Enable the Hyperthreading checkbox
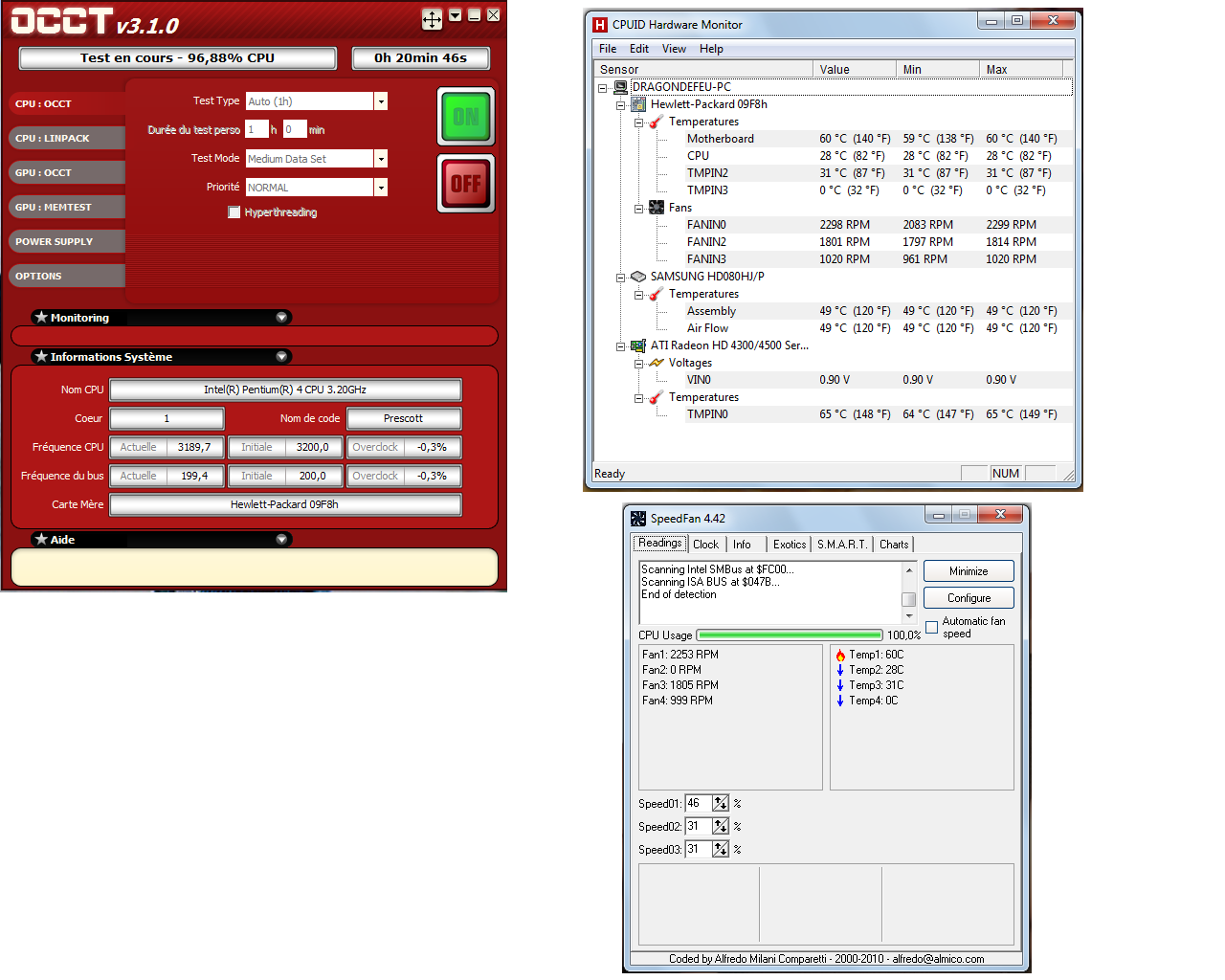Image resolution: width=1225 pixels, height=980 pixels. pos(234,212)
